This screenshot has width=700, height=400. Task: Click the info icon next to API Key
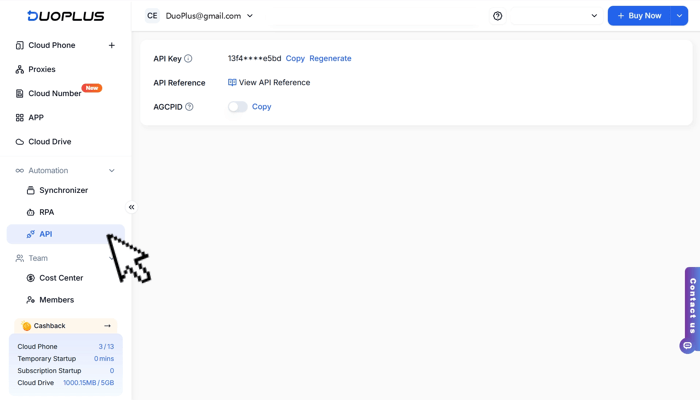[188, 59]
